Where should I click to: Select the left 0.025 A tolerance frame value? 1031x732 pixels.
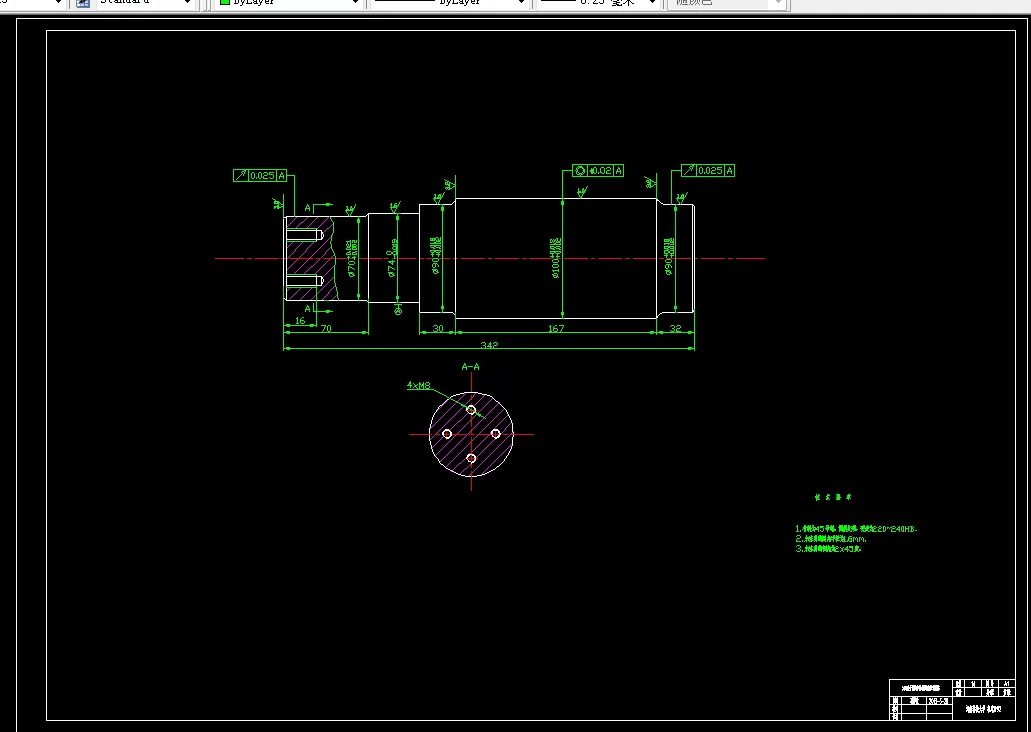pyautogui.click(x=262, y=176)
